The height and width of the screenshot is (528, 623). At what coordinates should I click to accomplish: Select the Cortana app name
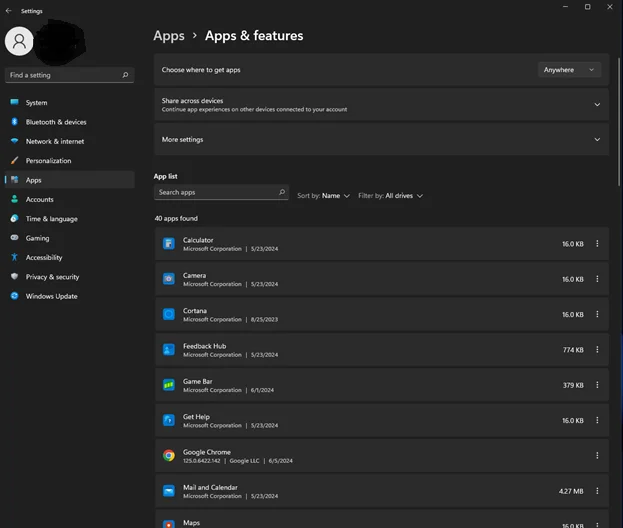point(195,311)
